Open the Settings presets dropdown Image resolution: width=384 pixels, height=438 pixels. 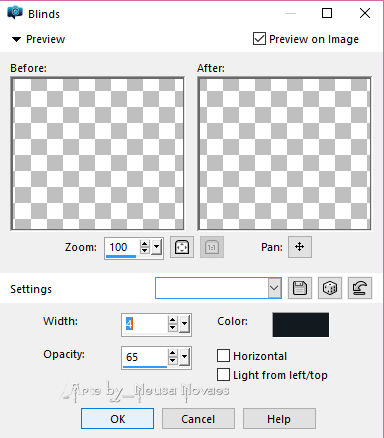tap(274, 288)
